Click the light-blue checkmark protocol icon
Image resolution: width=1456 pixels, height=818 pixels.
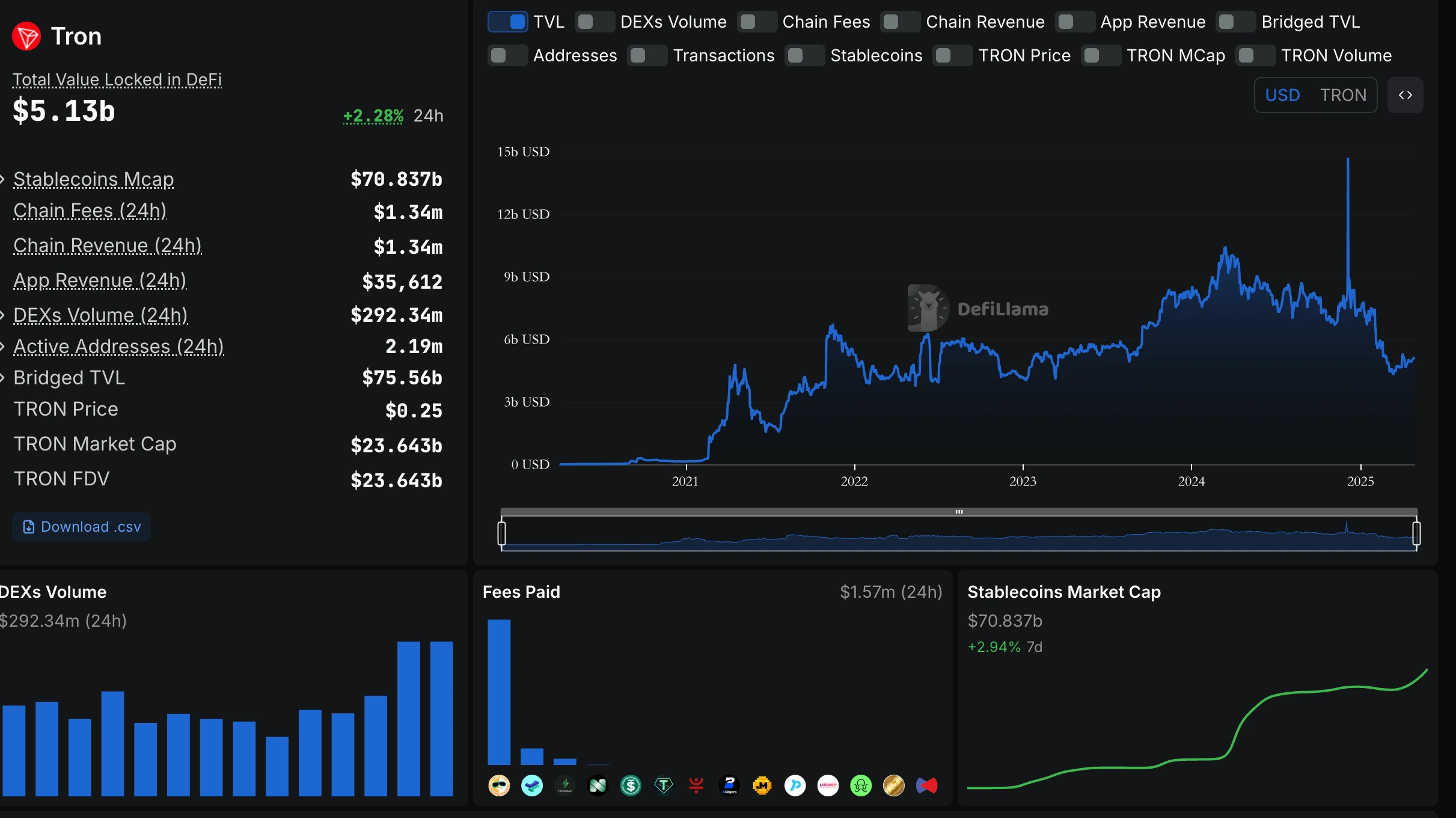click(532, 785)
